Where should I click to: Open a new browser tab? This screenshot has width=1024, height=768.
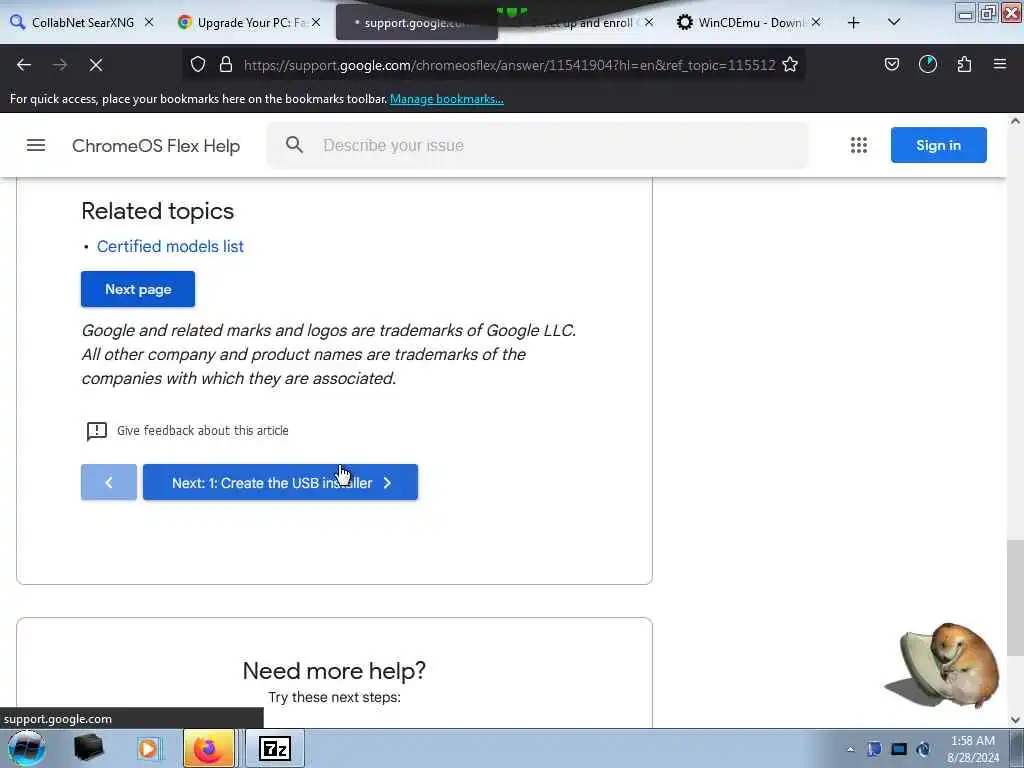pos(854,23)
